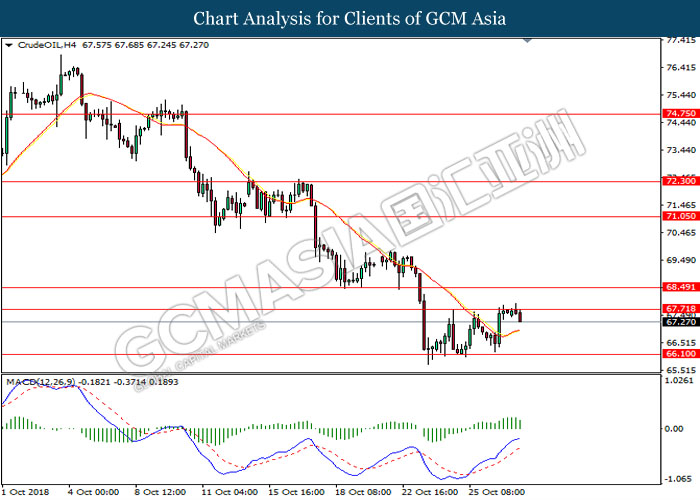Select the 67.718 price level label
The height and width of the screenshot is (500, 700).
(681, 308)
